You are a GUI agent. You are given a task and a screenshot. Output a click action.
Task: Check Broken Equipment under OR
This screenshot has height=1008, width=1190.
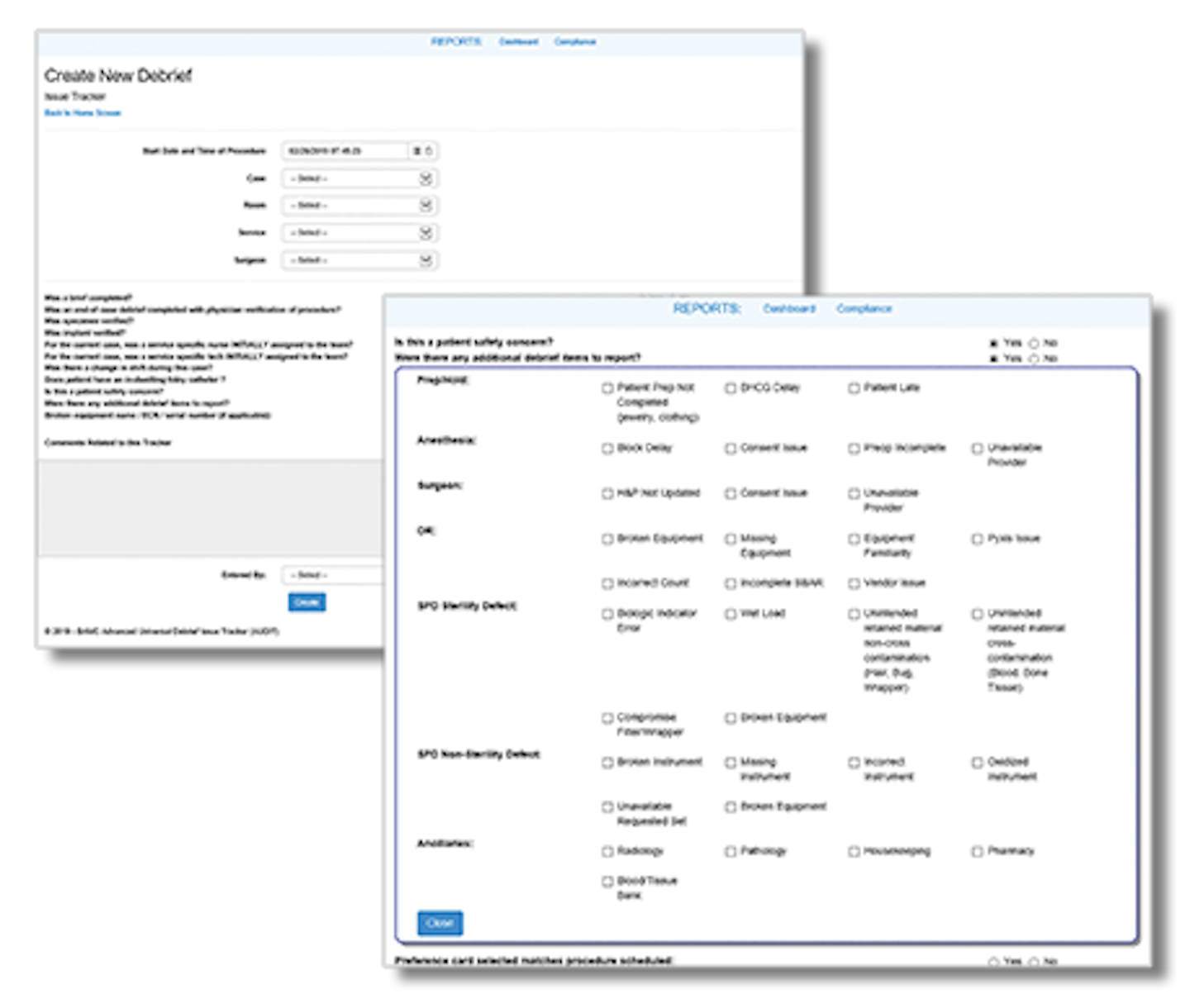pos(607,538)
